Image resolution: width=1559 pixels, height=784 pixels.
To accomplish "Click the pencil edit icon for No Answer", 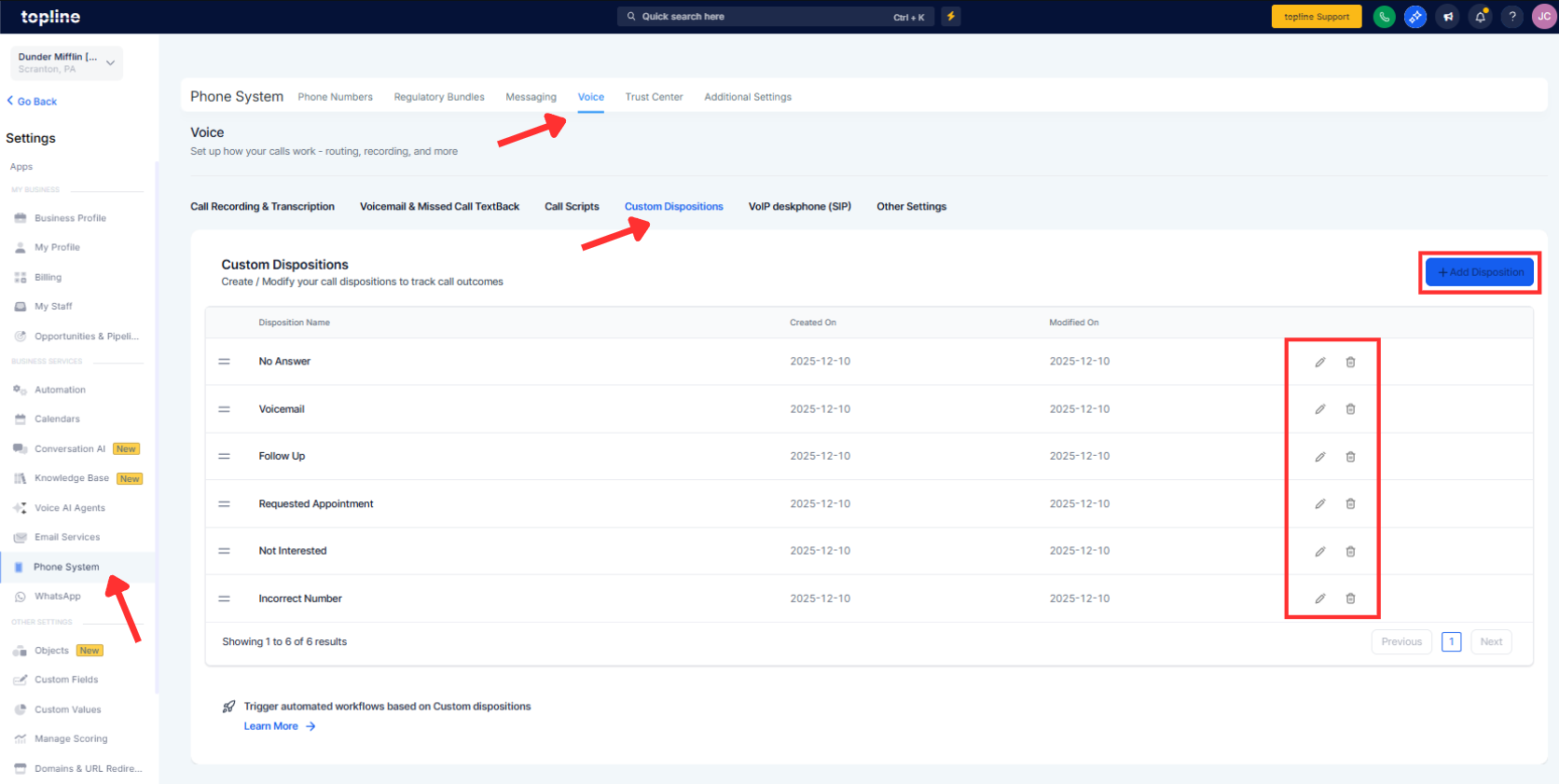I will pos(1319,362).
